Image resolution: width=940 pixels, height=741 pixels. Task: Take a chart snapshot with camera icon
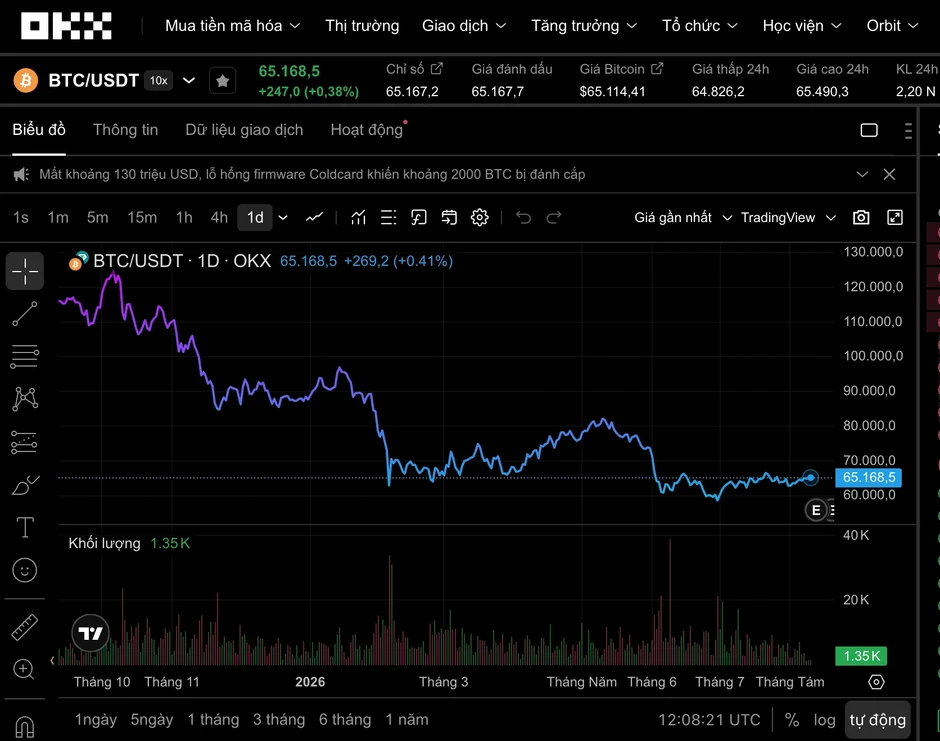tap(861, 218)
